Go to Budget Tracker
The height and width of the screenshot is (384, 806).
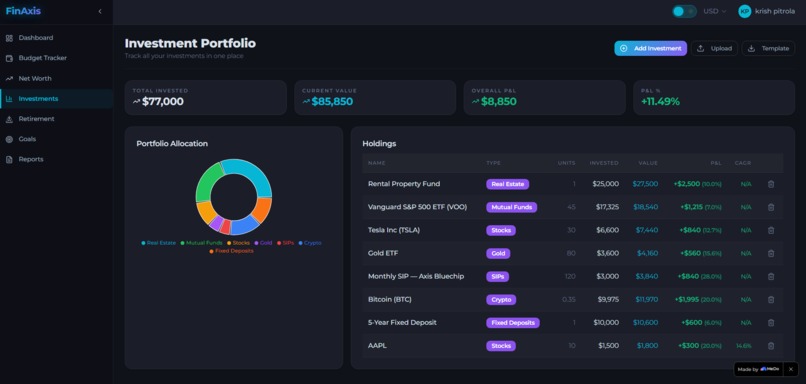click(57, 58)
